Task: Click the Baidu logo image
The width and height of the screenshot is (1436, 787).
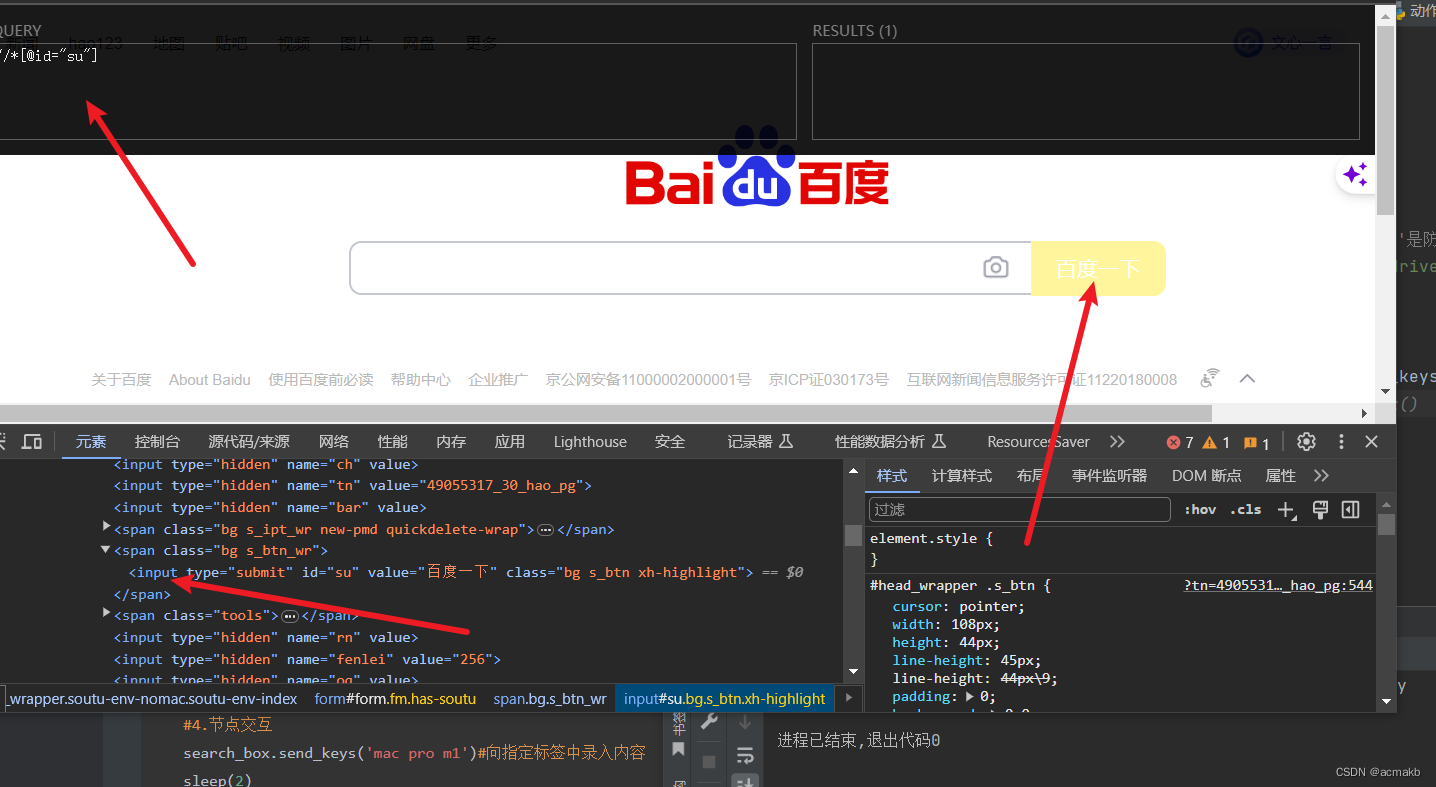Action: point(757,168)
